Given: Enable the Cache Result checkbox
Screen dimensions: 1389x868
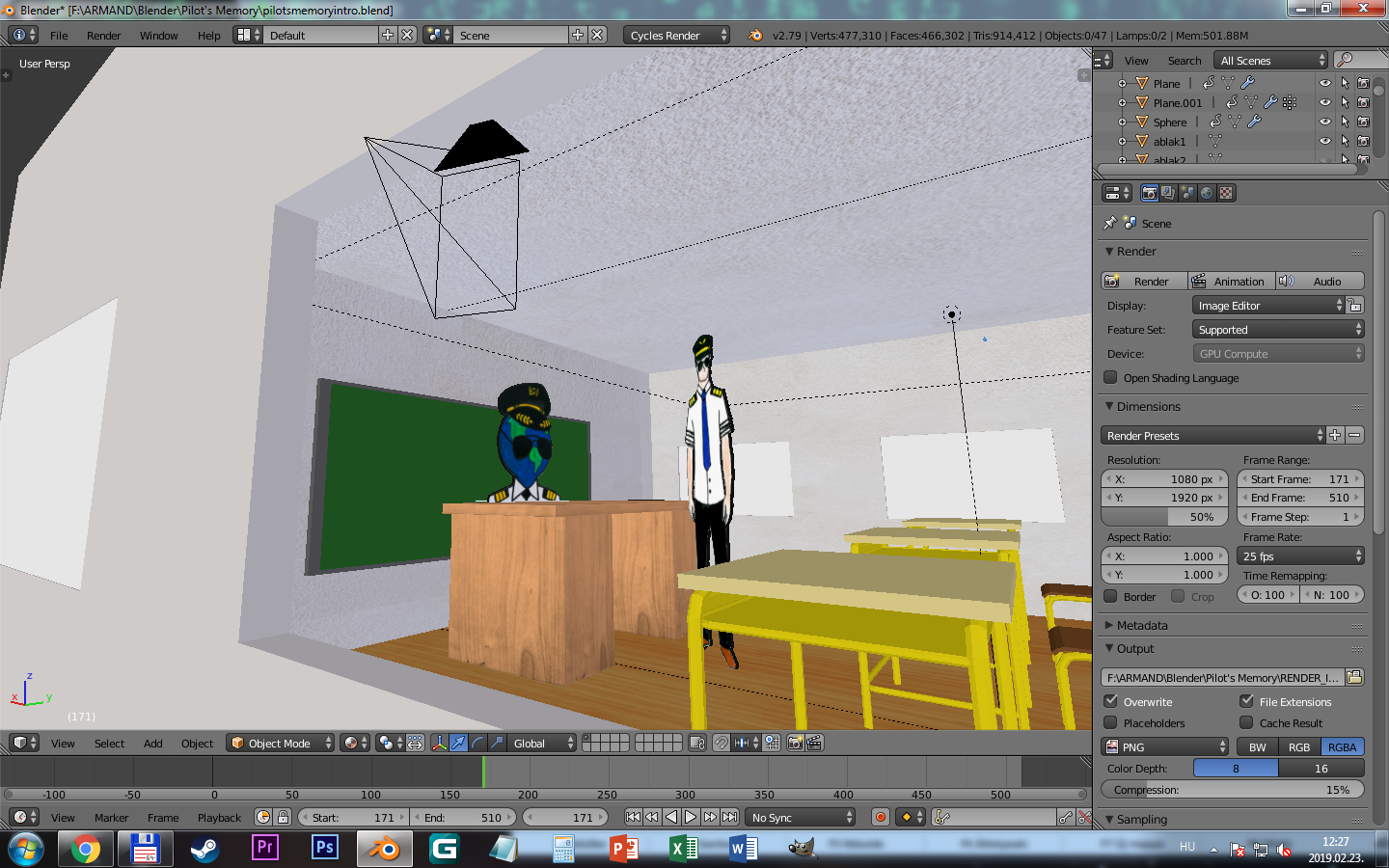Looking at the screenshot, I should point(1246,722).
